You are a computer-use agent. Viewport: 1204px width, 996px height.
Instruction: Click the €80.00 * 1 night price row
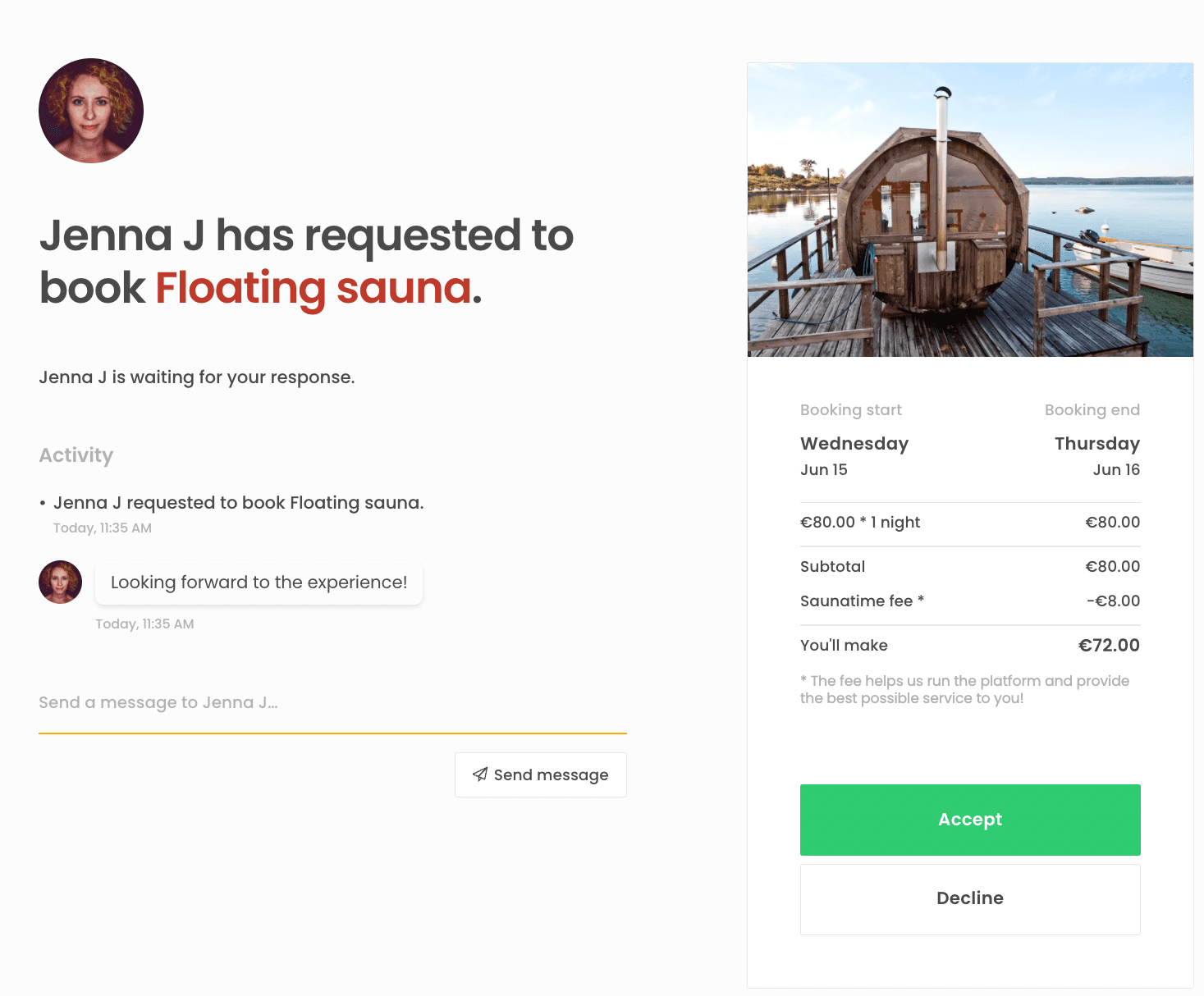tap(860, 523)
